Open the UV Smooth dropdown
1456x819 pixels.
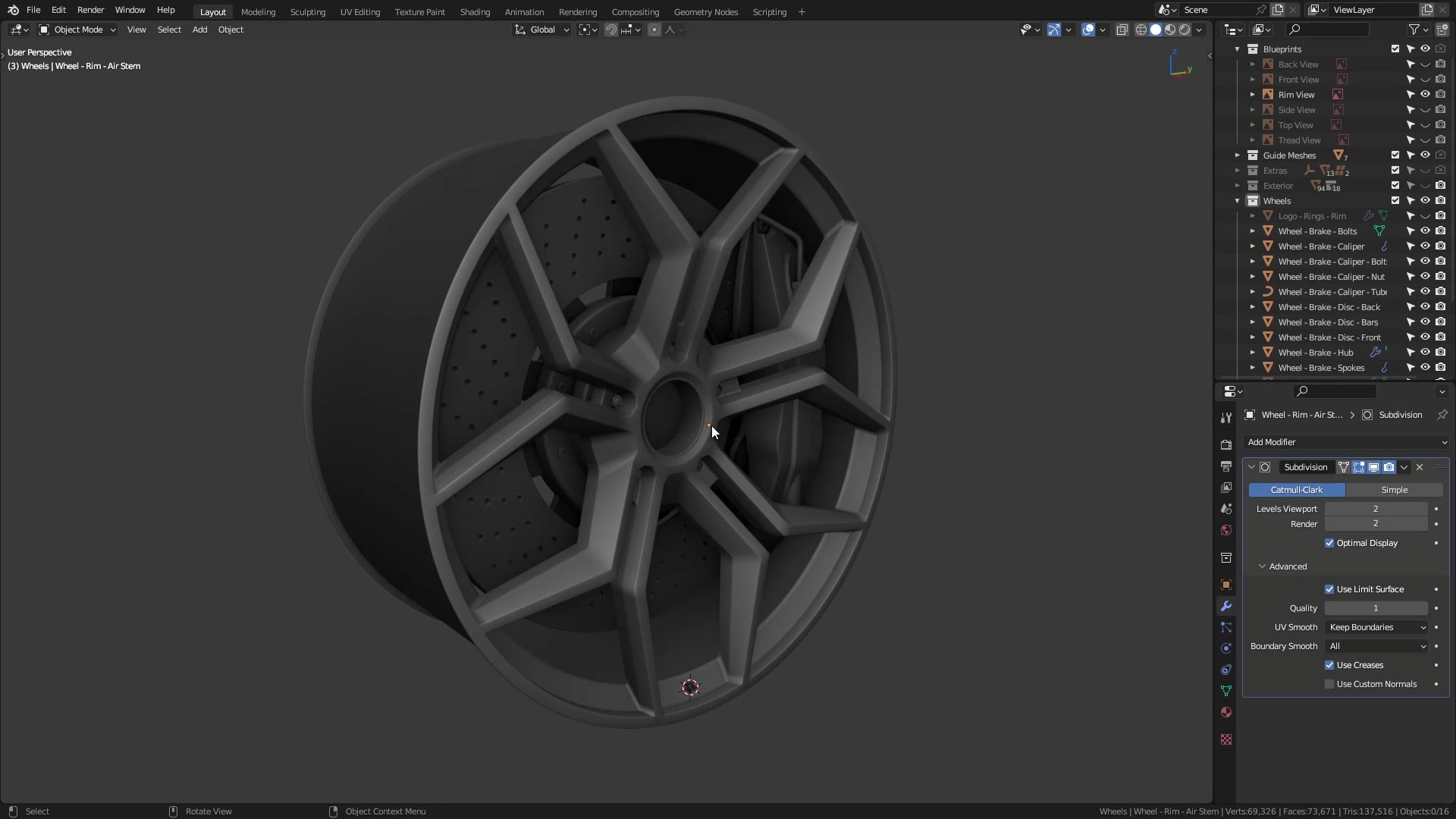pos(1376,627)
